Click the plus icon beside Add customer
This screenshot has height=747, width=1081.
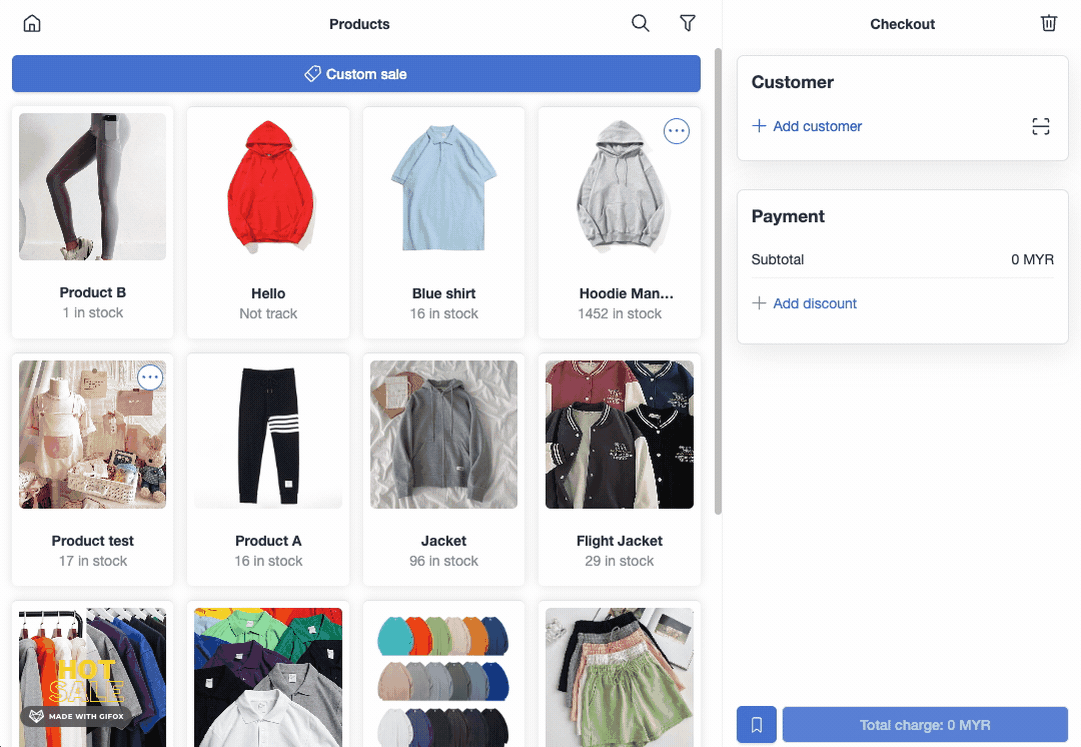[x=759, y=125]
